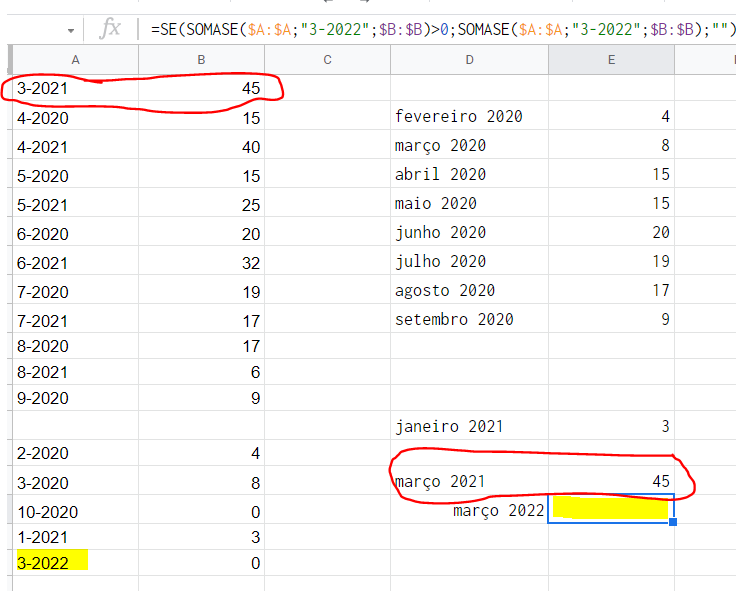Click cell agosto 2020

pos(469,290)
